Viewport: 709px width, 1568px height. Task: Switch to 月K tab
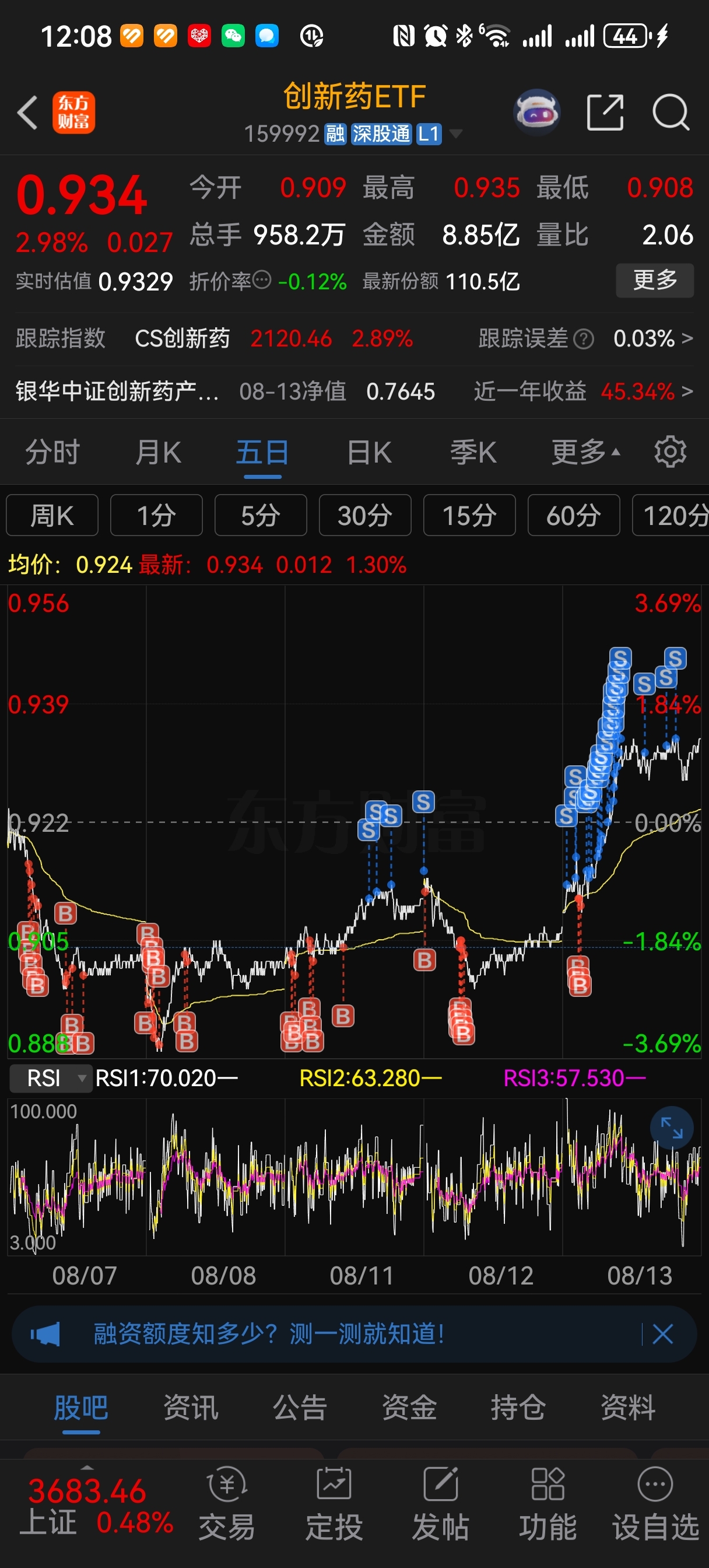tap(158, 452)
